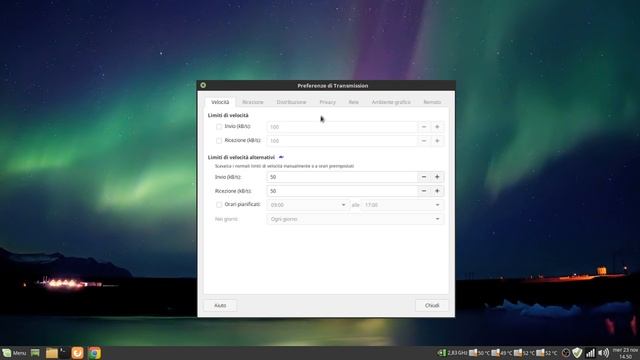Click the panel clock showing 14:50
The image size is (640, 360).
click(x=625, y=353)
